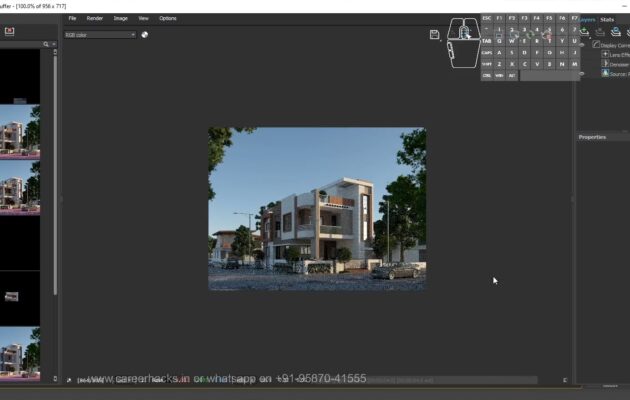Switch to the Layers tab
The width and height of the screenshot is (630, 400).
(x=586, y=19)
